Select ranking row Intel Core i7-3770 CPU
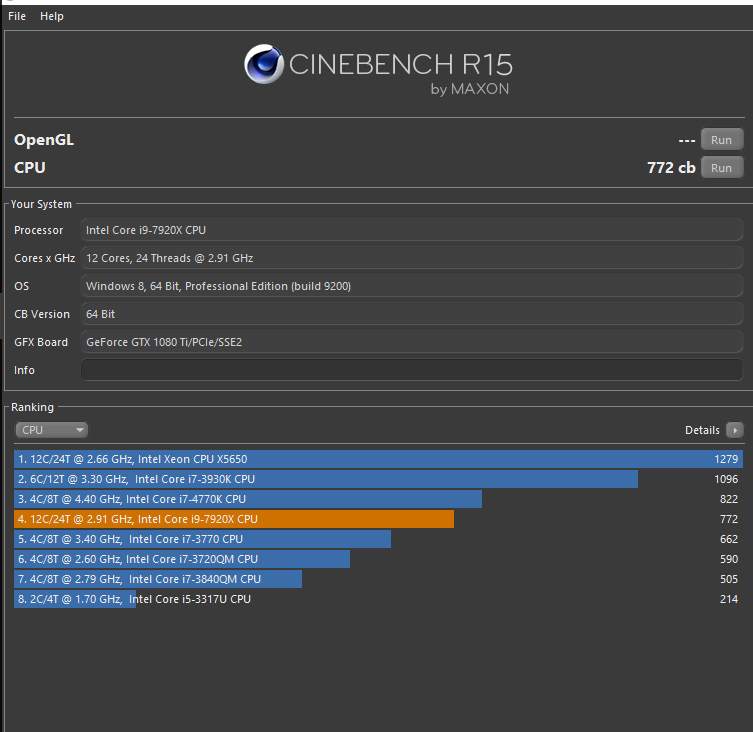753x732 pixels. point(378,539)
